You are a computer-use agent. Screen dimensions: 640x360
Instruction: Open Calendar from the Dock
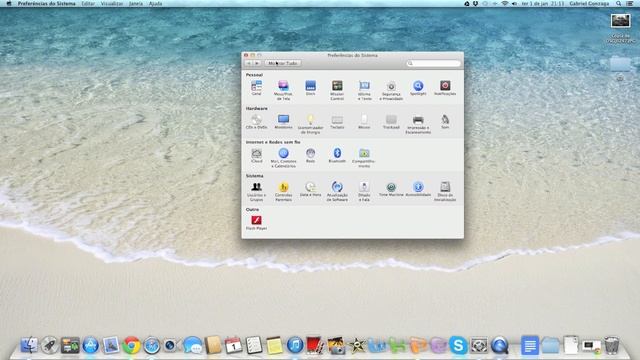click(233, 345)
